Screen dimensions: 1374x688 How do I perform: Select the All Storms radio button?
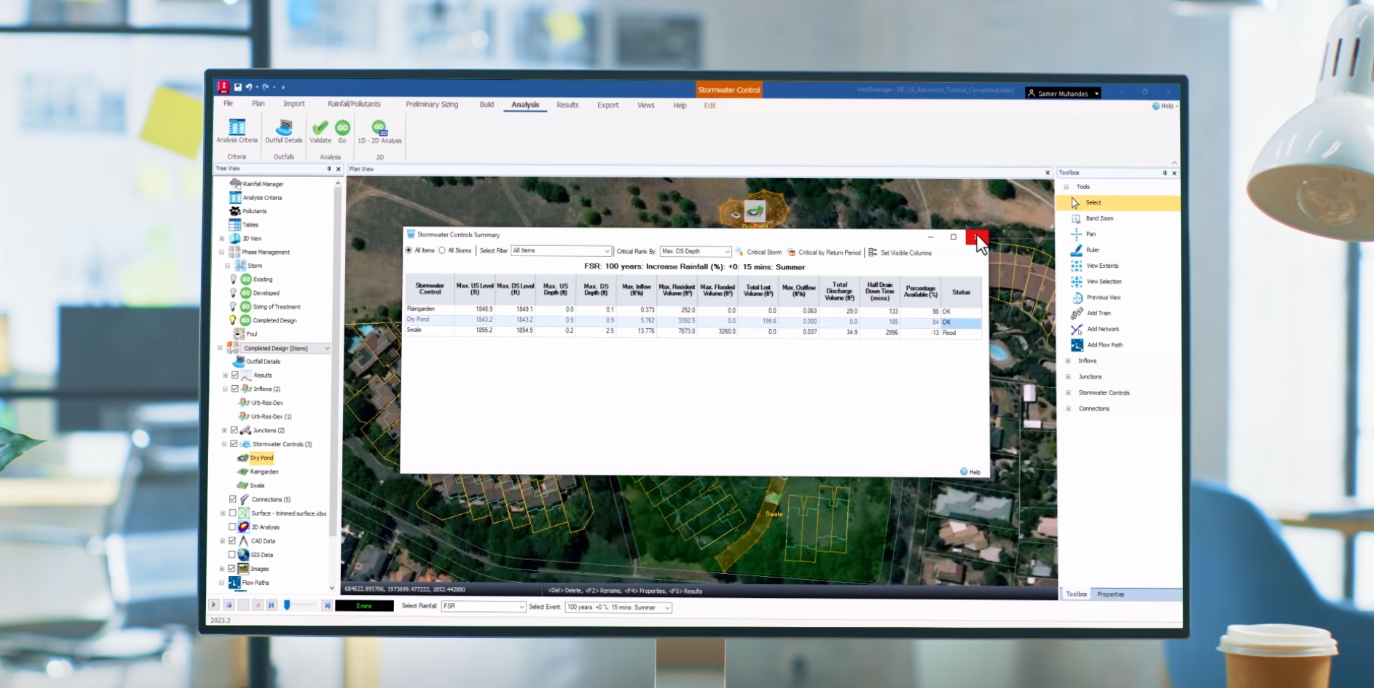441,251
